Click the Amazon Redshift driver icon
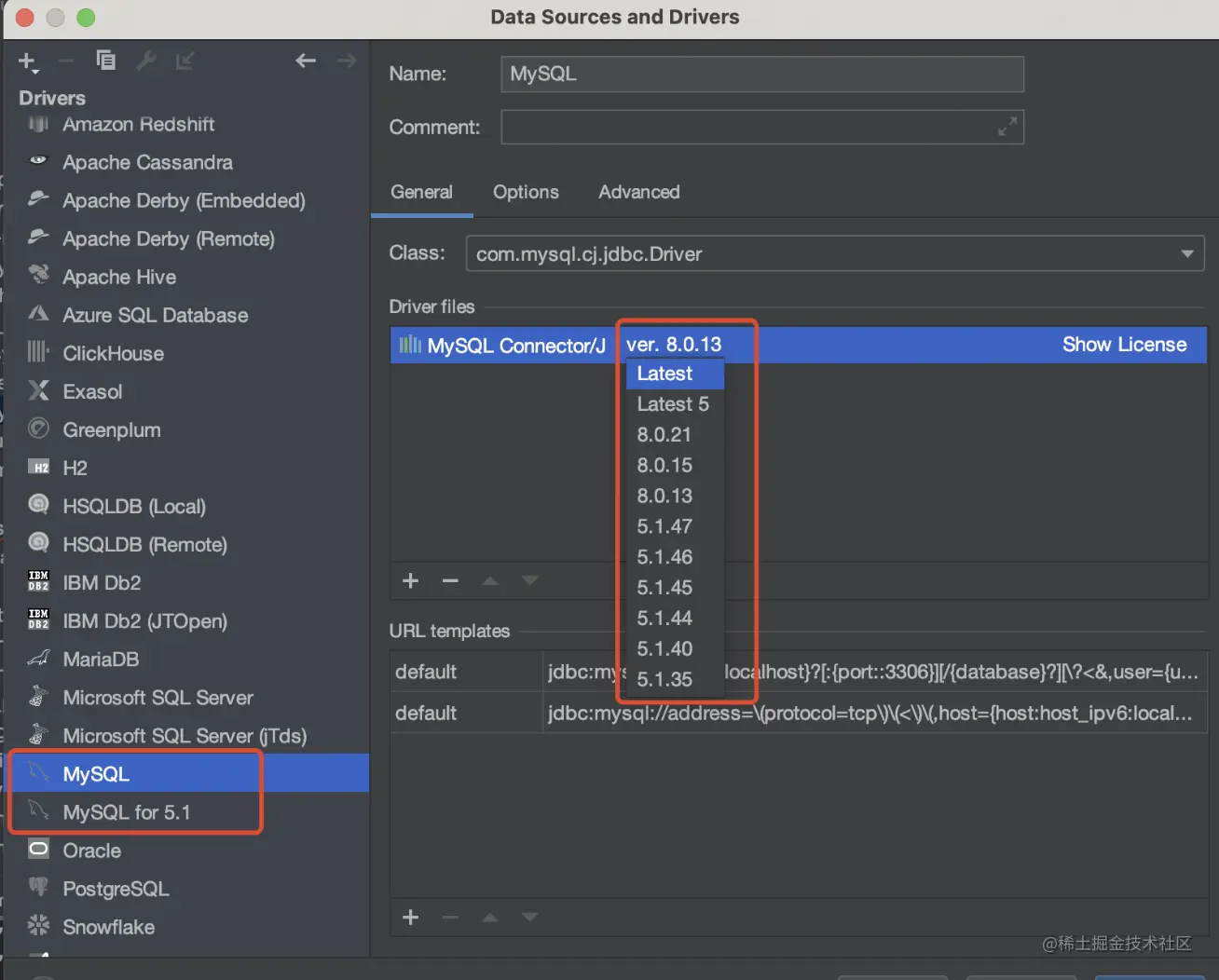Screen dimensions: 1219x980 click(x=38, y=124)
